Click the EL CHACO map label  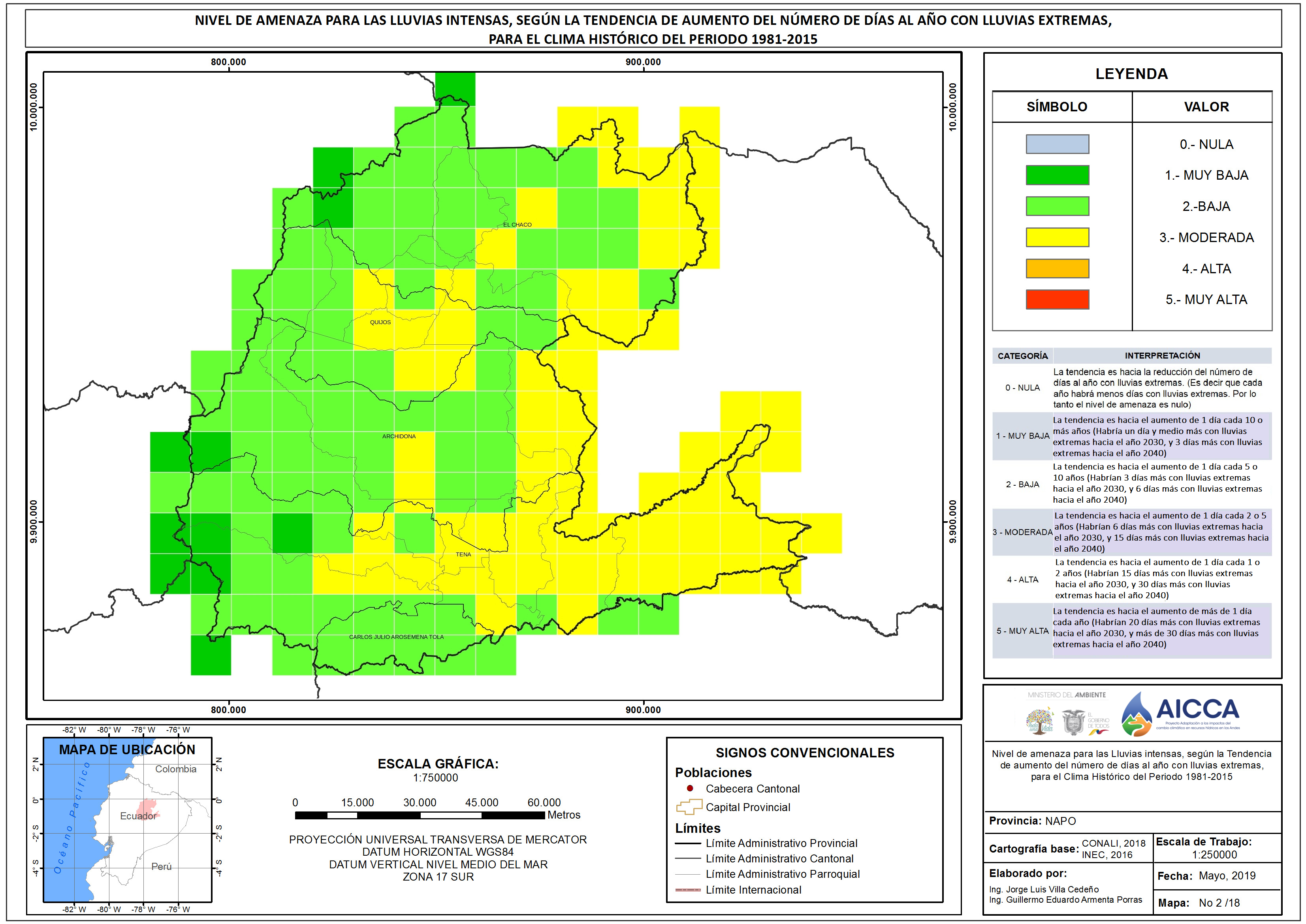pos(517,225)
